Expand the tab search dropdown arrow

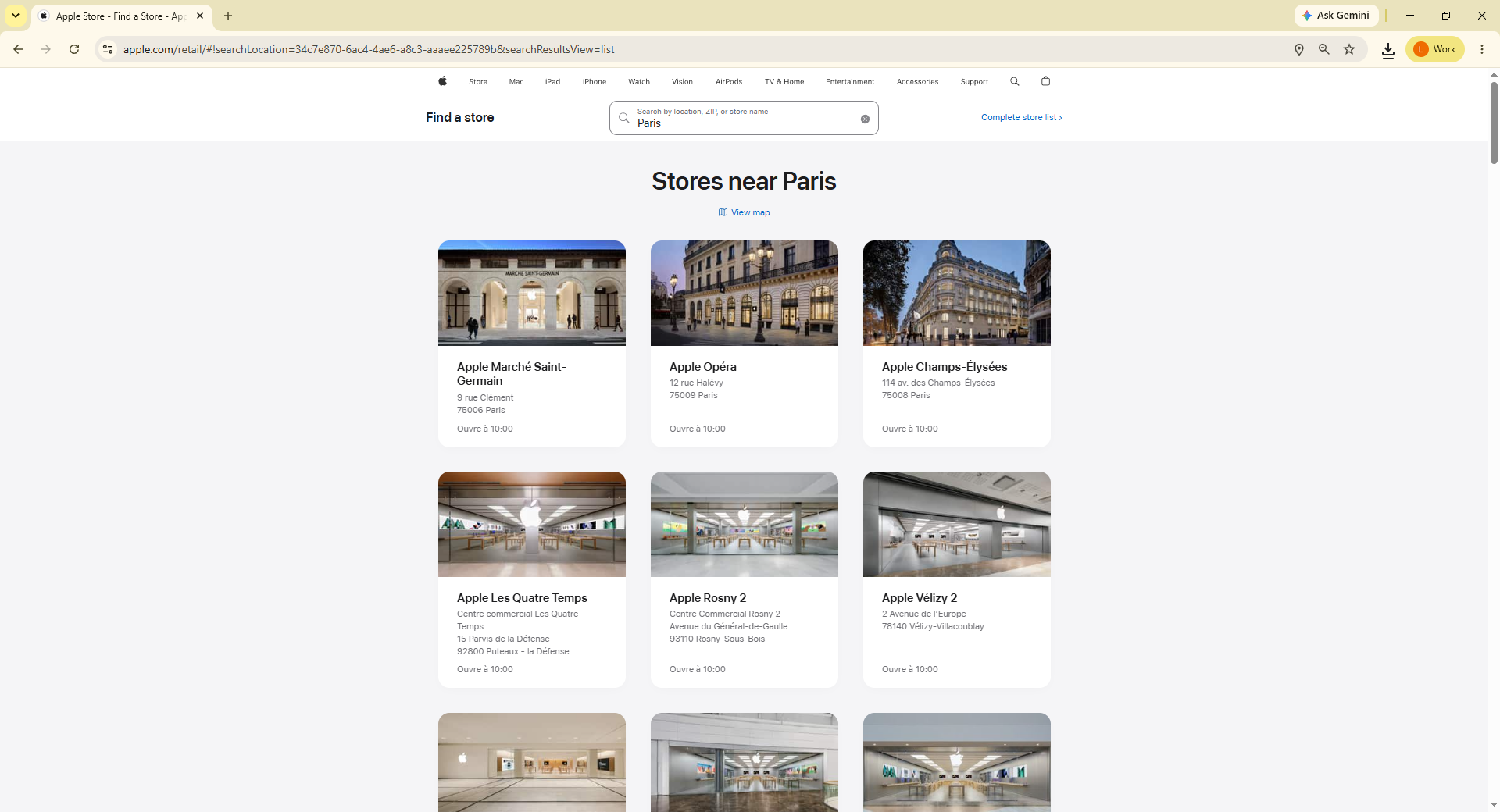tap(16, 16)
